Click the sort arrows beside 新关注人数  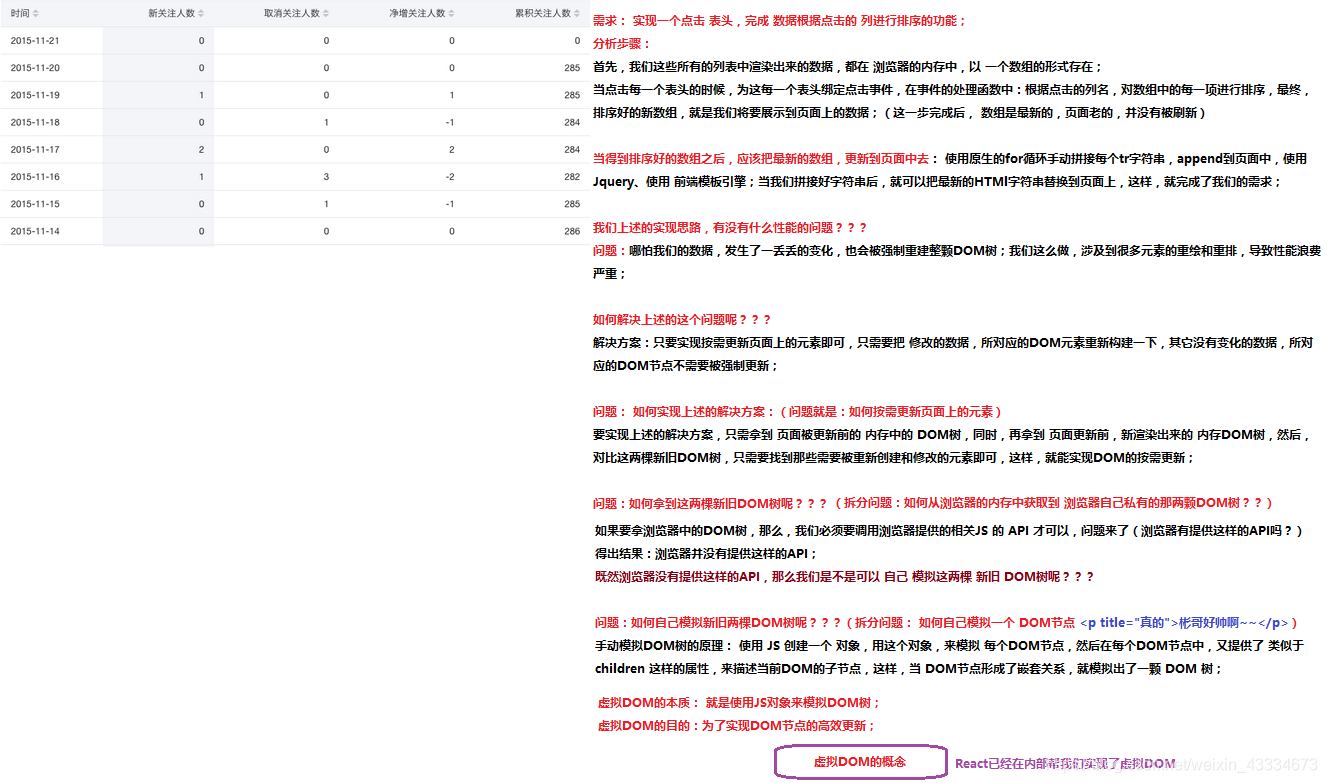point(201,14)
